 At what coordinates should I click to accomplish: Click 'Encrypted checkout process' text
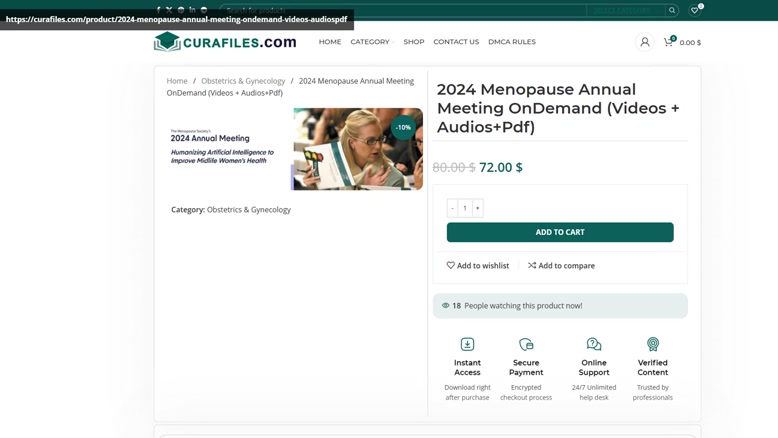pos(526,392)
